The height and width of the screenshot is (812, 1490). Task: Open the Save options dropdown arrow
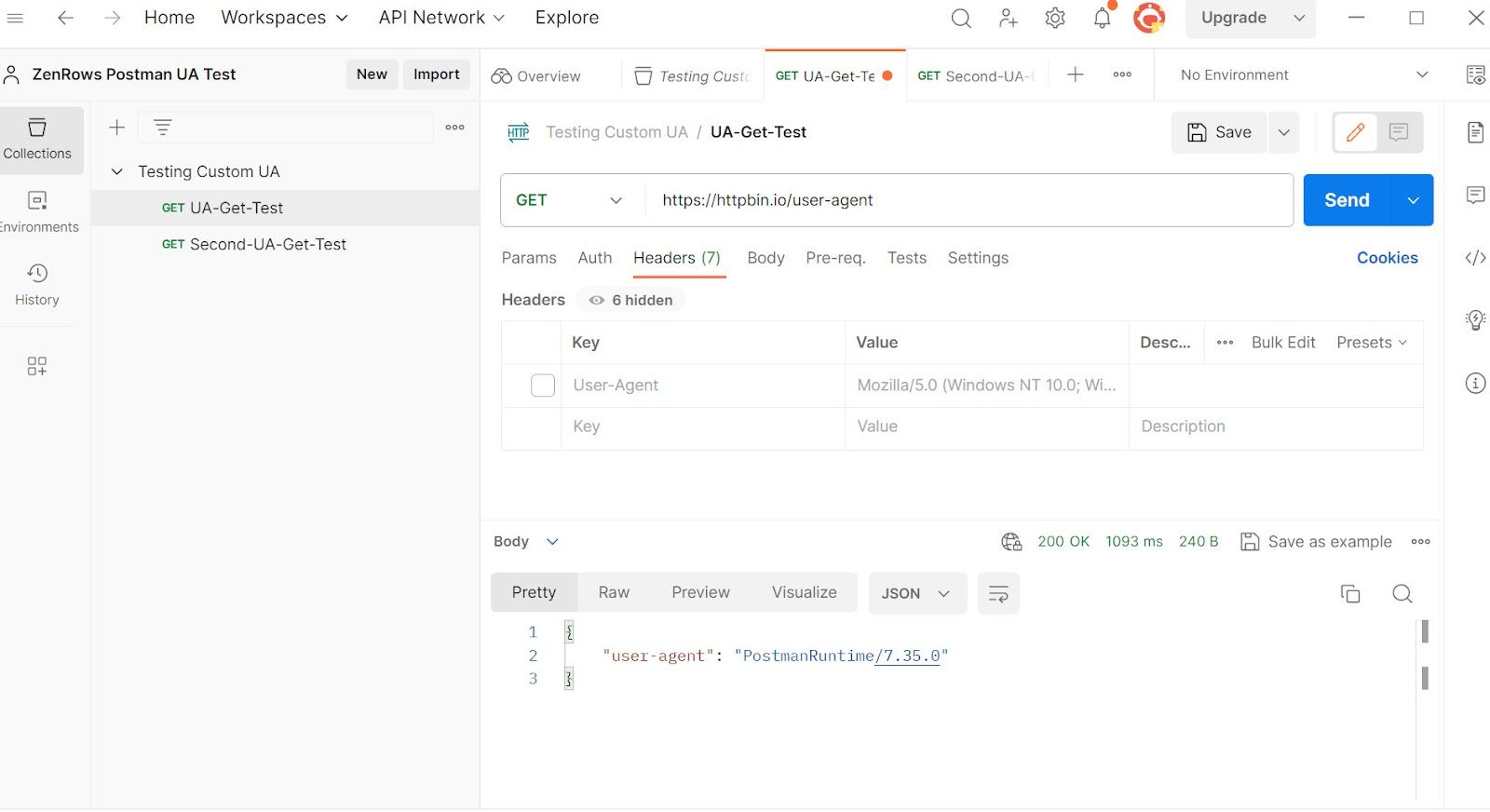(1283, 132)
